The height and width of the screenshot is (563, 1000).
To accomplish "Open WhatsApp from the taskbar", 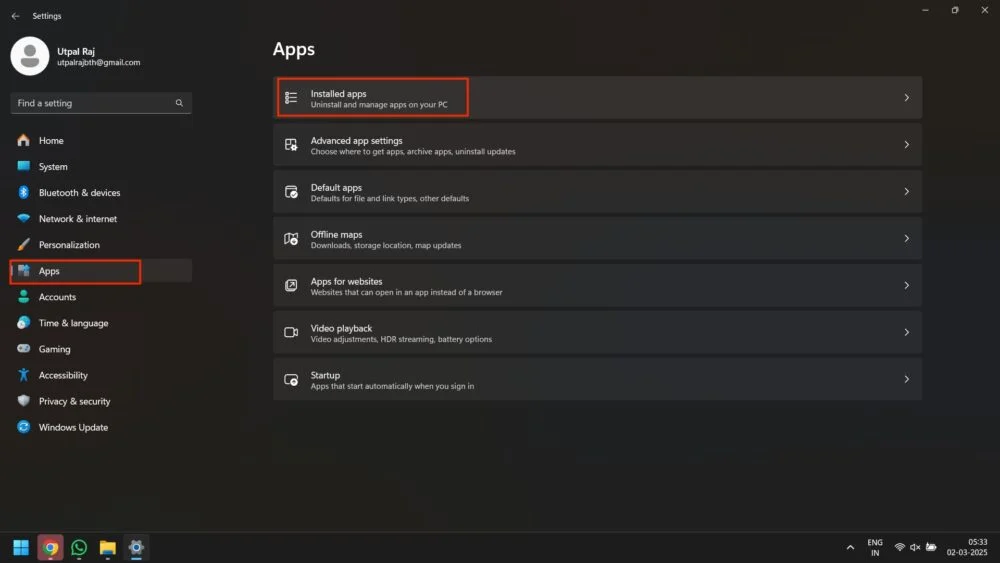I will pos(79,547).
